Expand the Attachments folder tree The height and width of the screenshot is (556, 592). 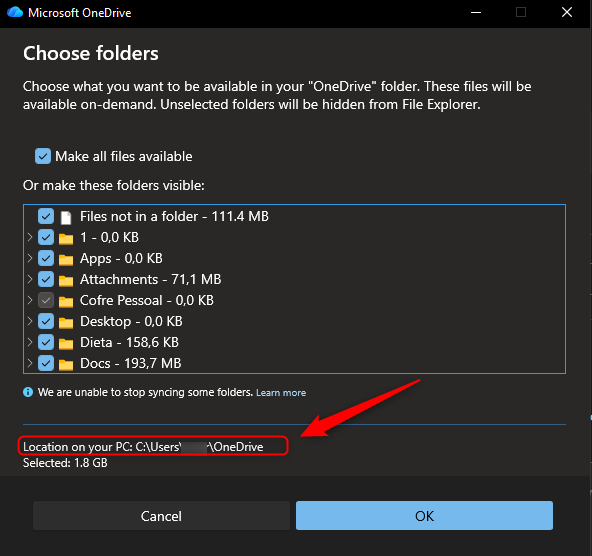click(30, 279)
